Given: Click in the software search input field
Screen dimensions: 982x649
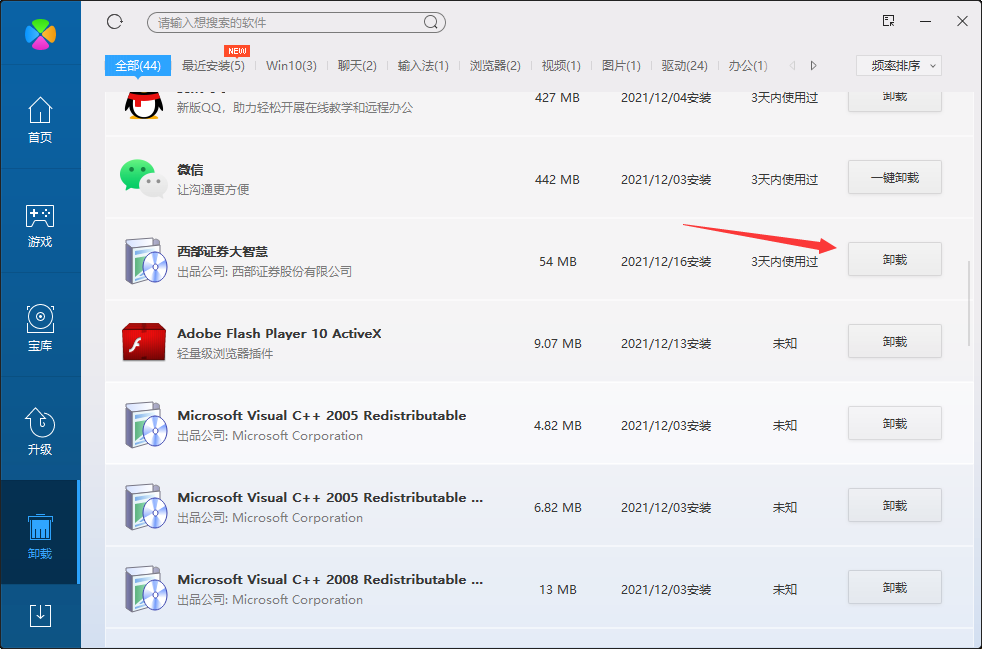Looking at the screenshot, I should click(285, 22).
